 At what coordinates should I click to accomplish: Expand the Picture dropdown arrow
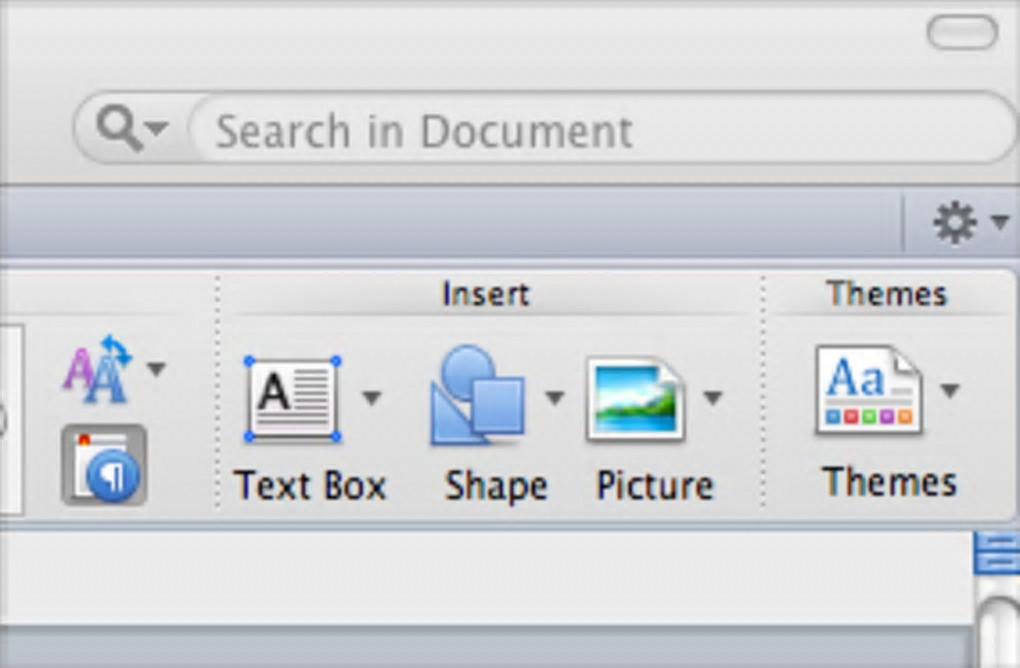pyautogui.click(x=712, y=398)
